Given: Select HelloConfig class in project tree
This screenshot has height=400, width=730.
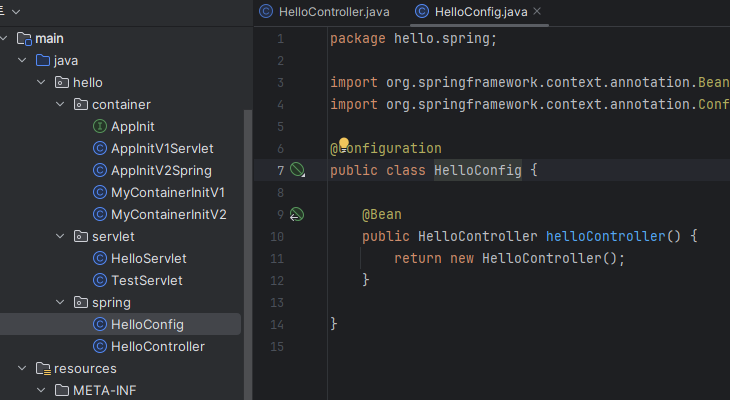Looking at the screenshot, I should 147,325.
